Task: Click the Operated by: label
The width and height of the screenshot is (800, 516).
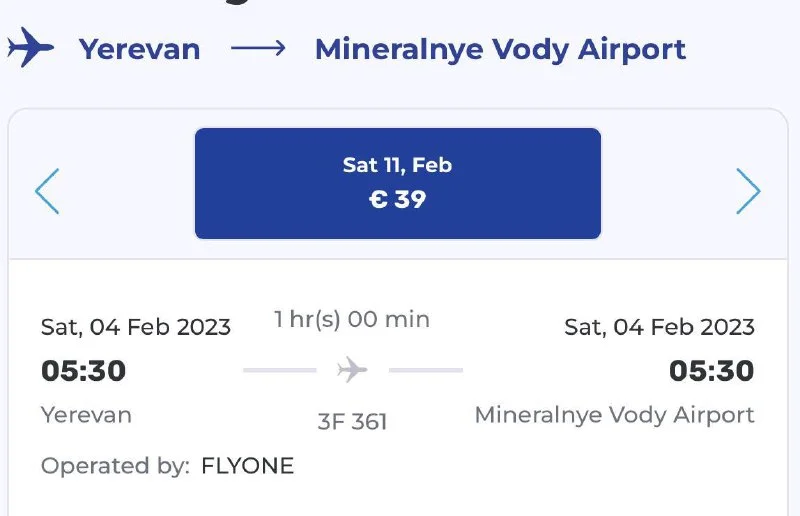Action: [x=115, y=466]
